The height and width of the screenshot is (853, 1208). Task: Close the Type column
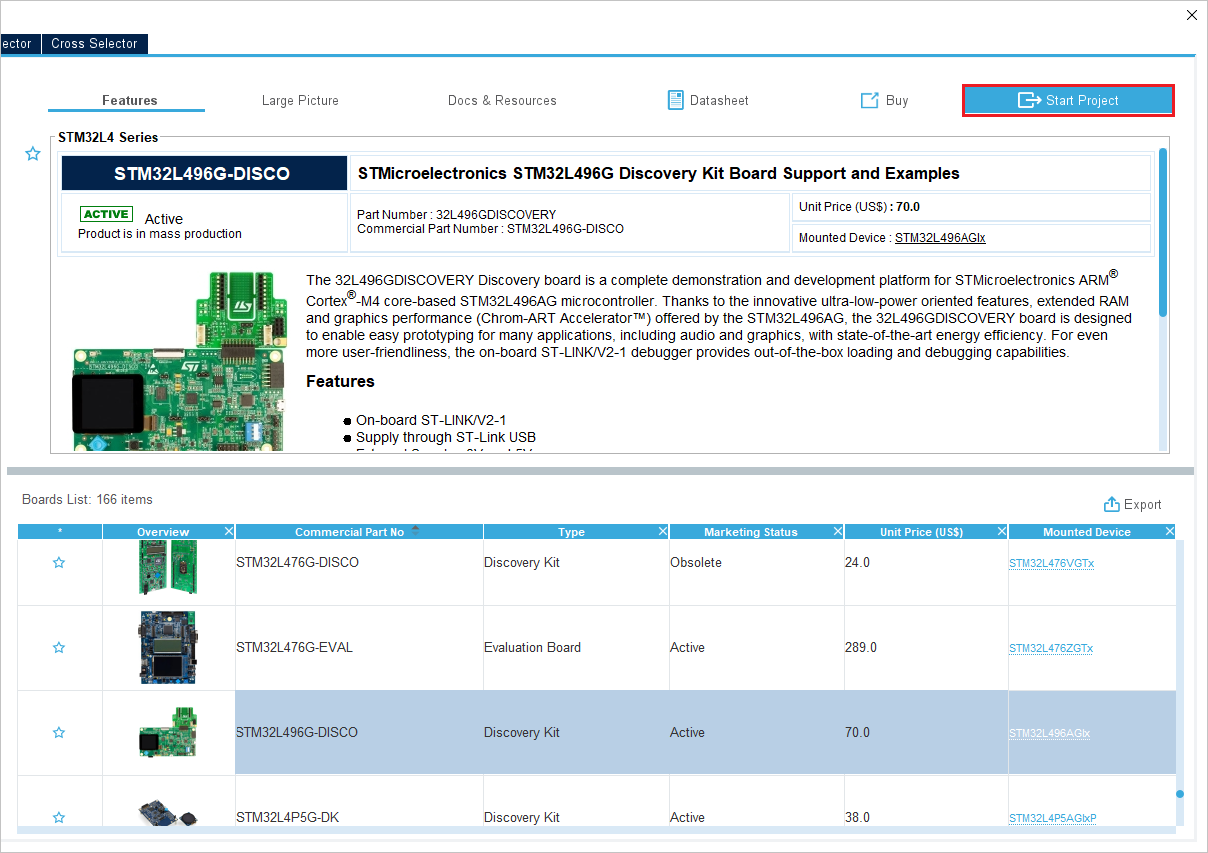coord(663,531)
